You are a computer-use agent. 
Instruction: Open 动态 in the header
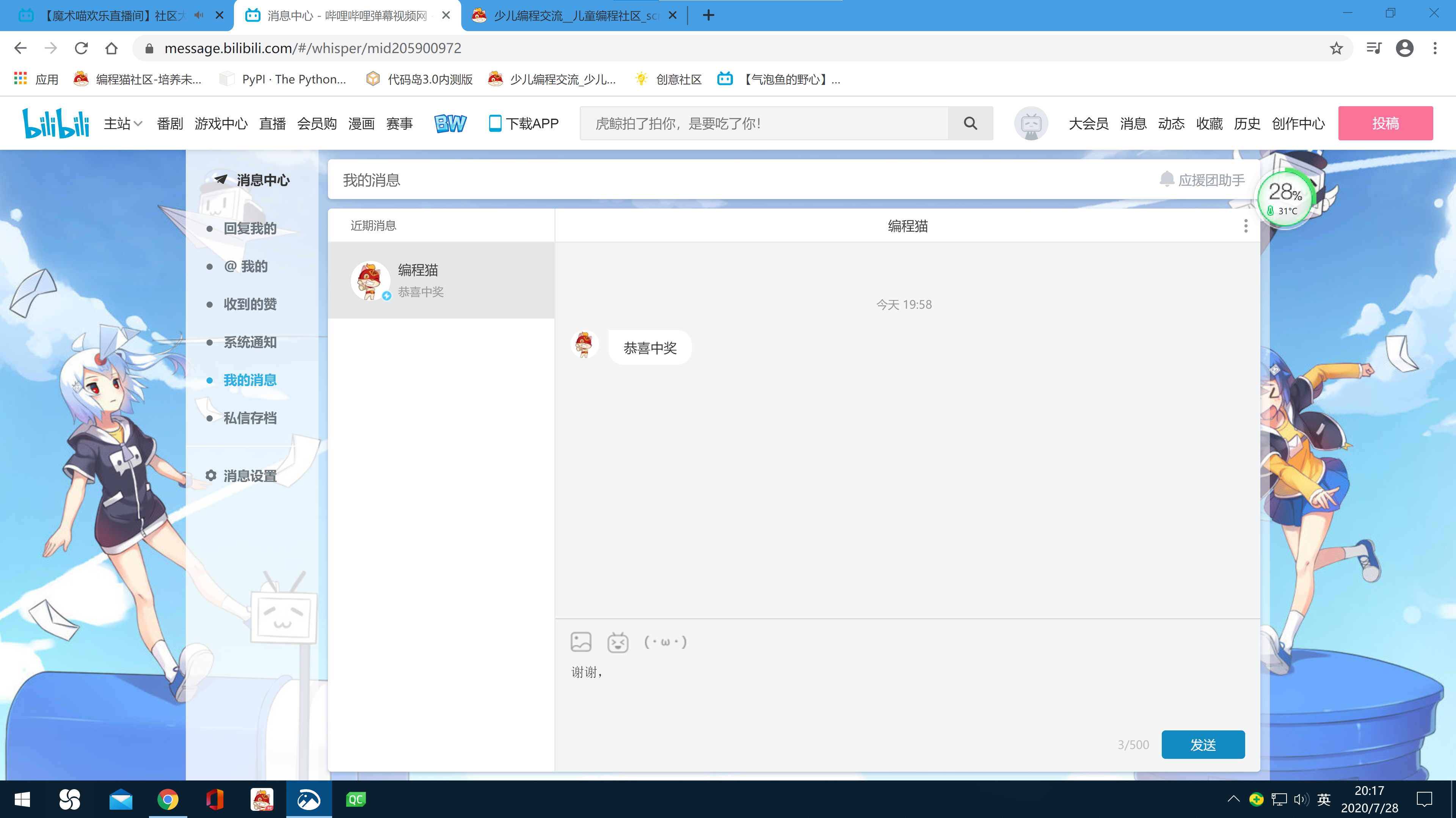[x=1171, y=123]
